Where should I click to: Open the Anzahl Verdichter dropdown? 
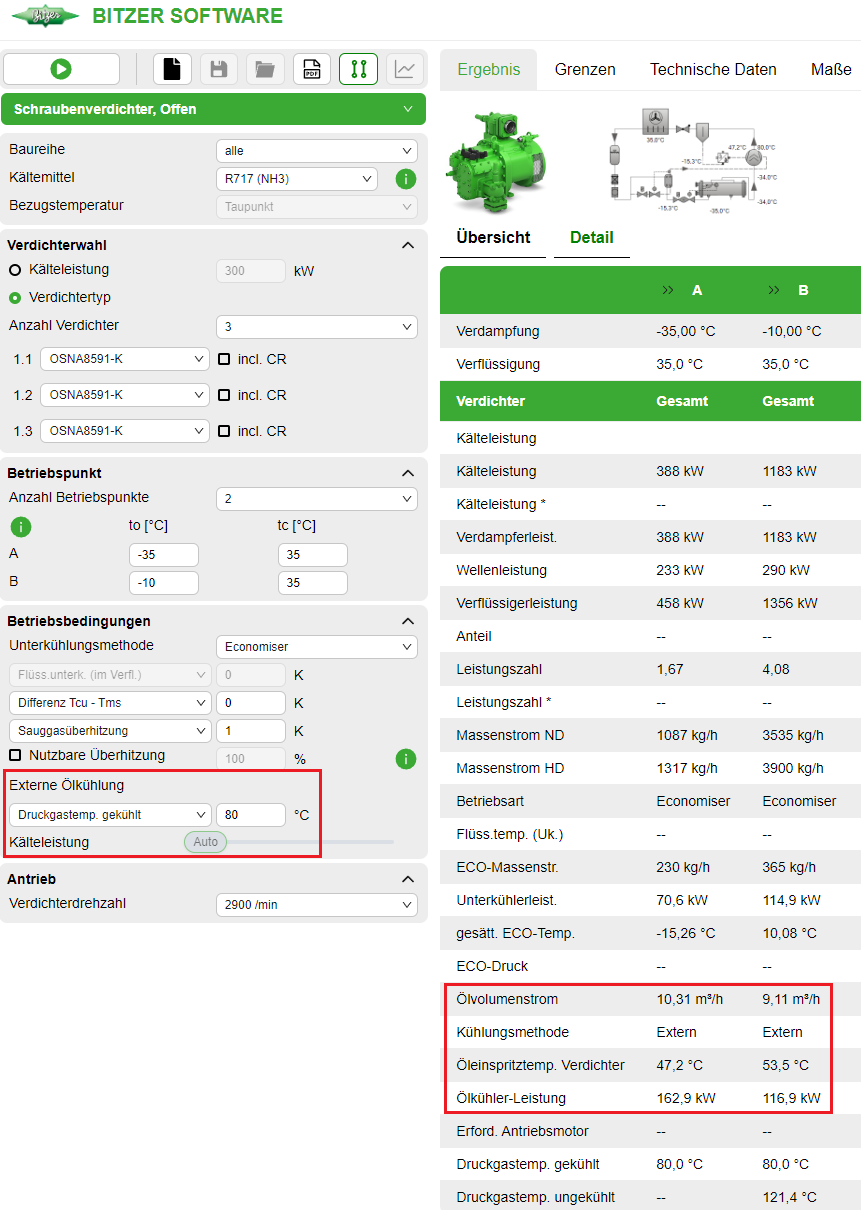(317, 326)
